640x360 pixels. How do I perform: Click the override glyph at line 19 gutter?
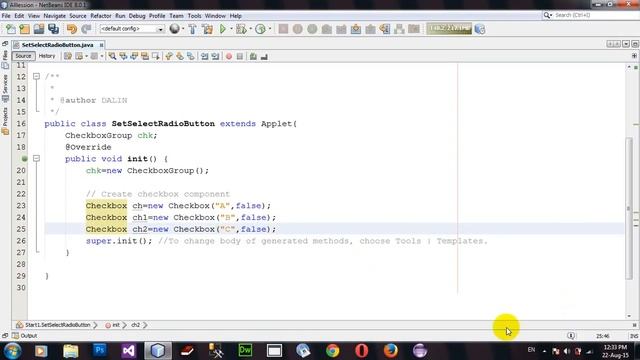pos(24,158)
